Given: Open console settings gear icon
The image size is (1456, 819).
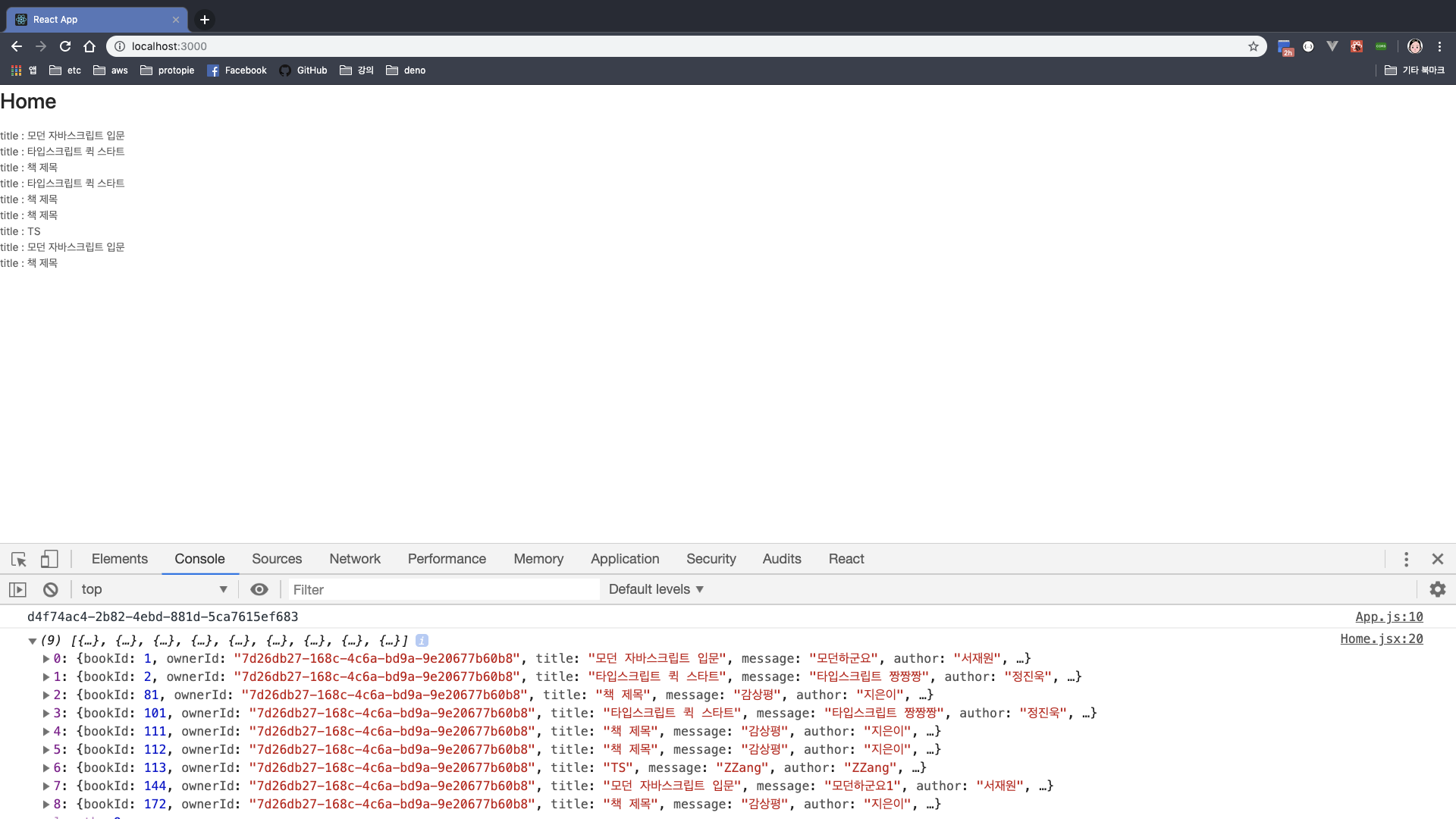Looking at the screenshot, I should (x=1438, y=590).
